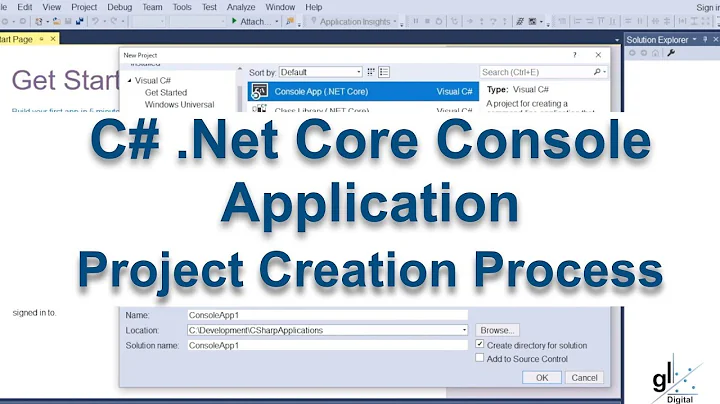720x404 pixels.
Task: Click the project Name input field
Action: 328,315
